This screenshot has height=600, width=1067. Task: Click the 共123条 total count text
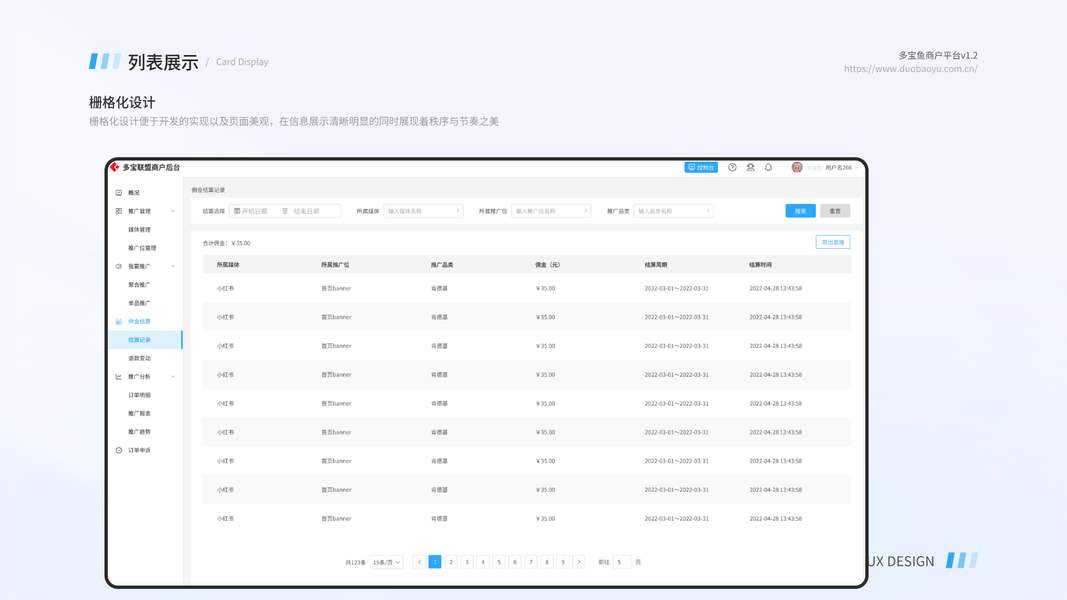pos(355,563)
